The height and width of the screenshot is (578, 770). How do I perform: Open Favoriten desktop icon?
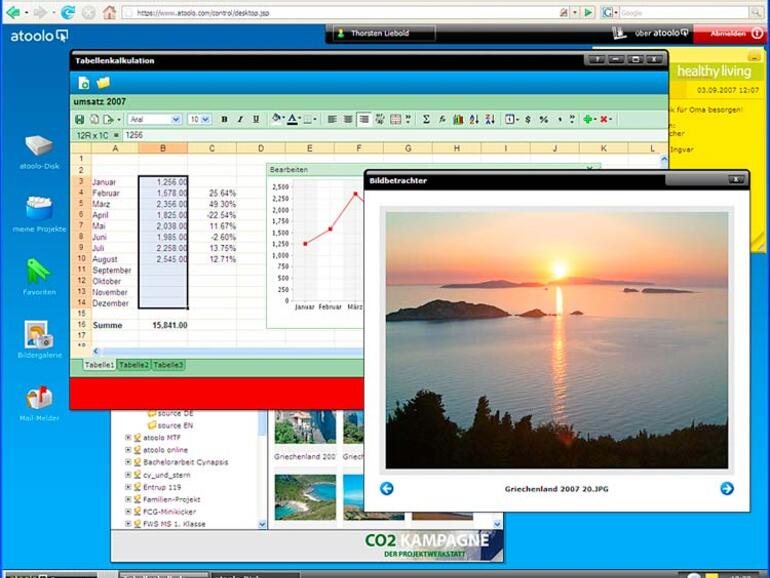click(x=39, y=277)
